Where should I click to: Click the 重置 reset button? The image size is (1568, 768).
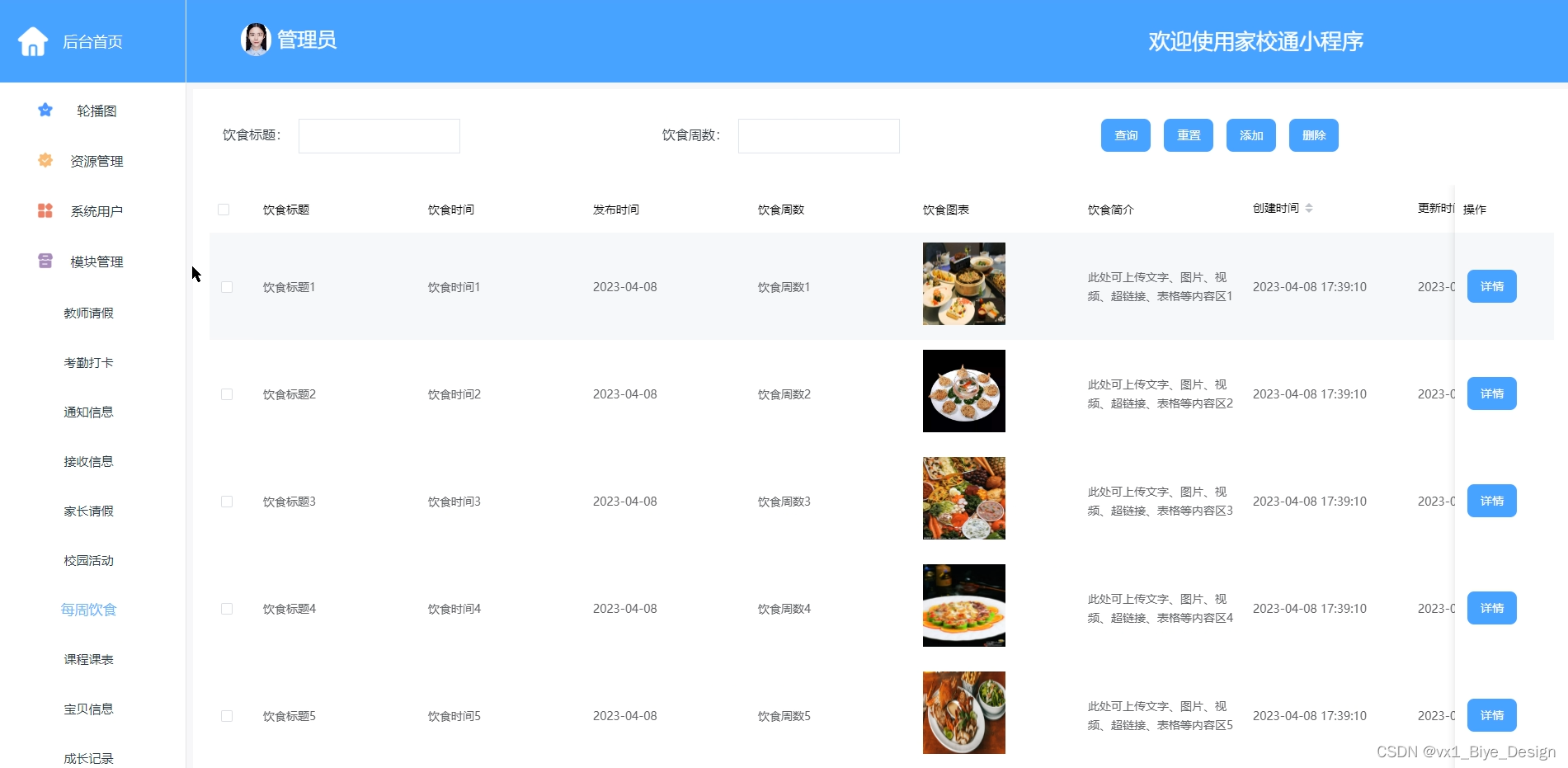pyautogui.click(x=1189, y=135)
